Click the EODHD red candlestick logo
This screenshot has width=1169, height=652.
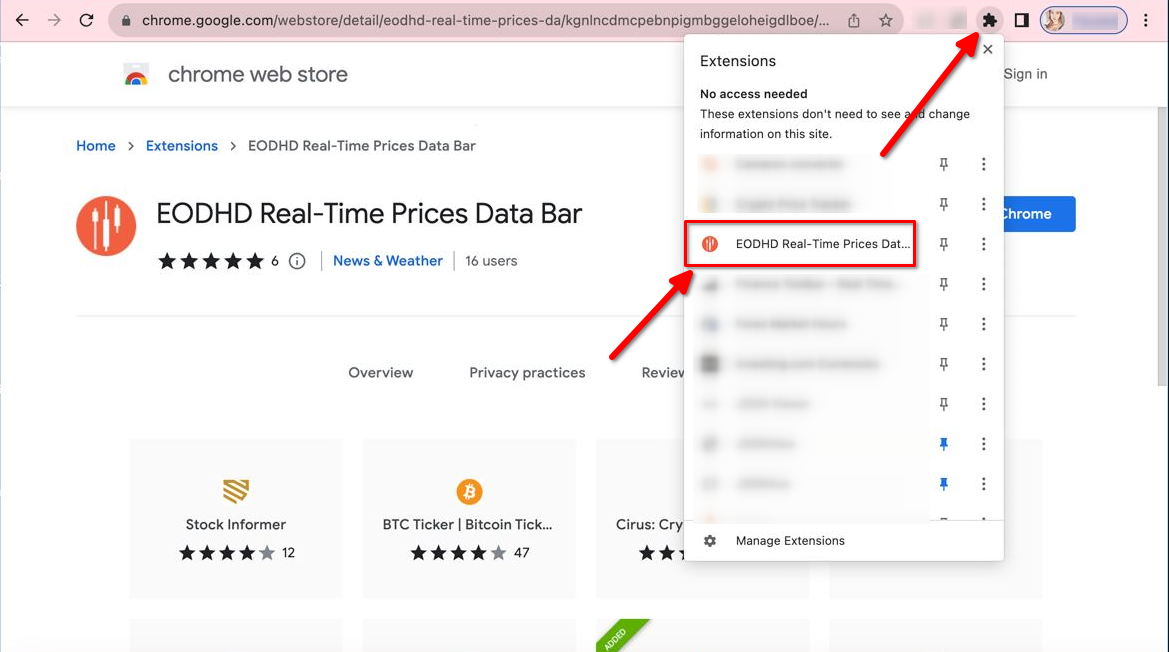[106, 226]
